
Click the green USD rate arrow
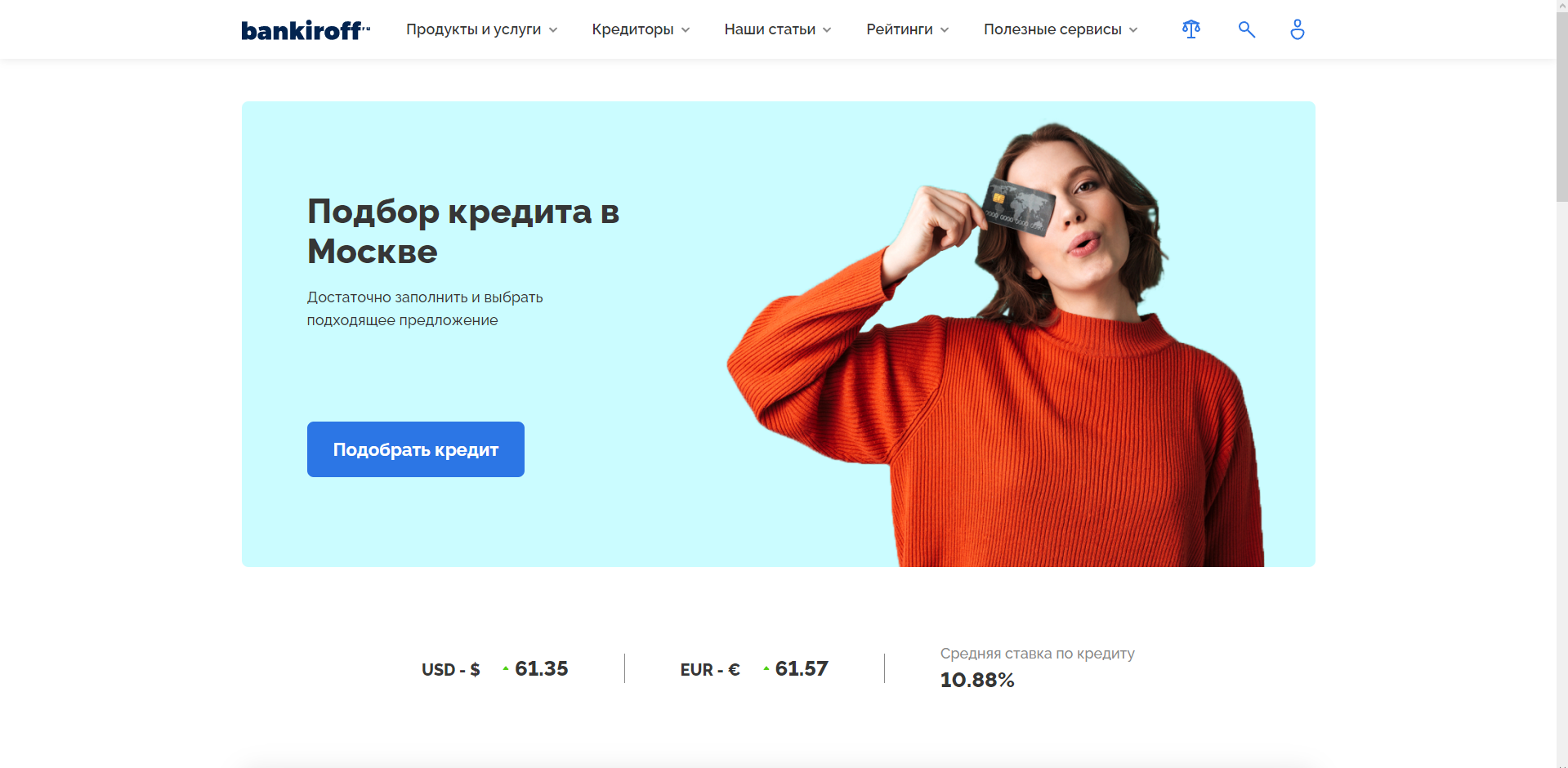pyautogui.click(x=506, y=668)
